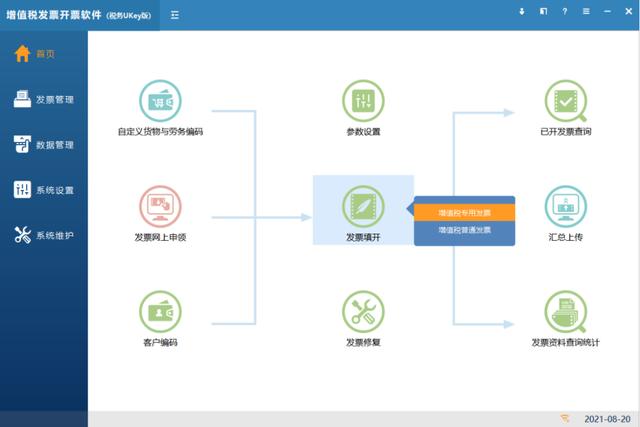The height and width of the screenshot is (427, 640).
Task: Expand 发票管理 in the sidebar
Action: pyautogui.click(x=43, y=99)
